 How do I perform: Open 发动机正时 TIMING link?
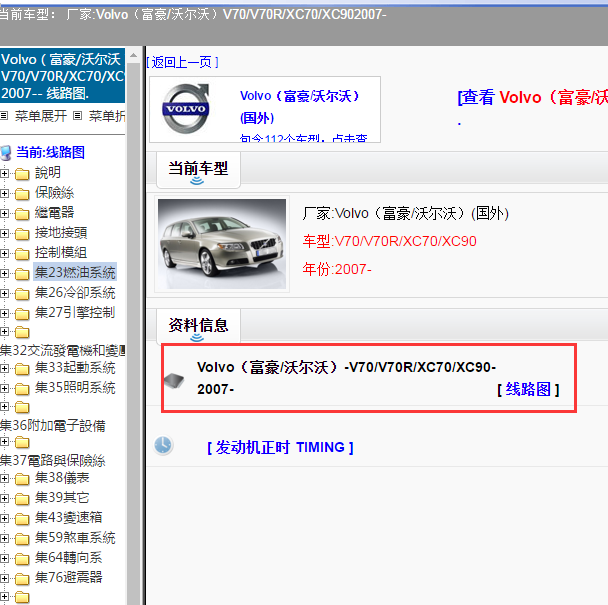(x=280, y=448)
